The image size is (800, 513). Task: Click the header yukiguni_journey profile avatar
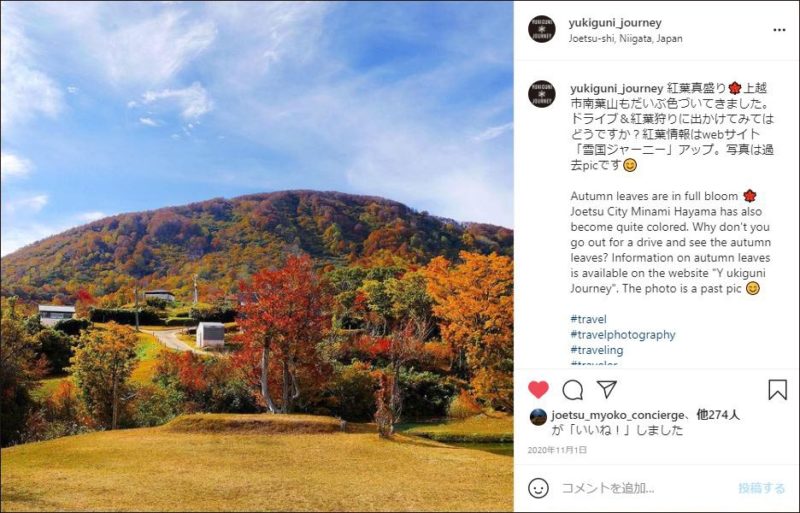541,29
